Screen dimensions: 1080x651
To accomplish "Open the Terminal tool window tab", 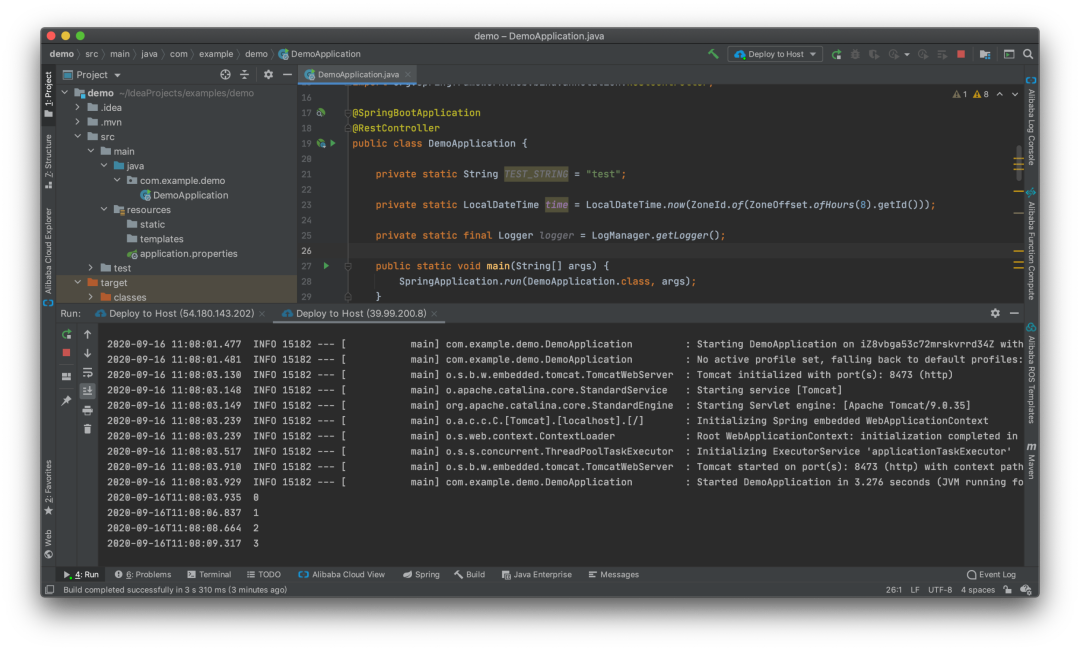I will click(208, 575).
